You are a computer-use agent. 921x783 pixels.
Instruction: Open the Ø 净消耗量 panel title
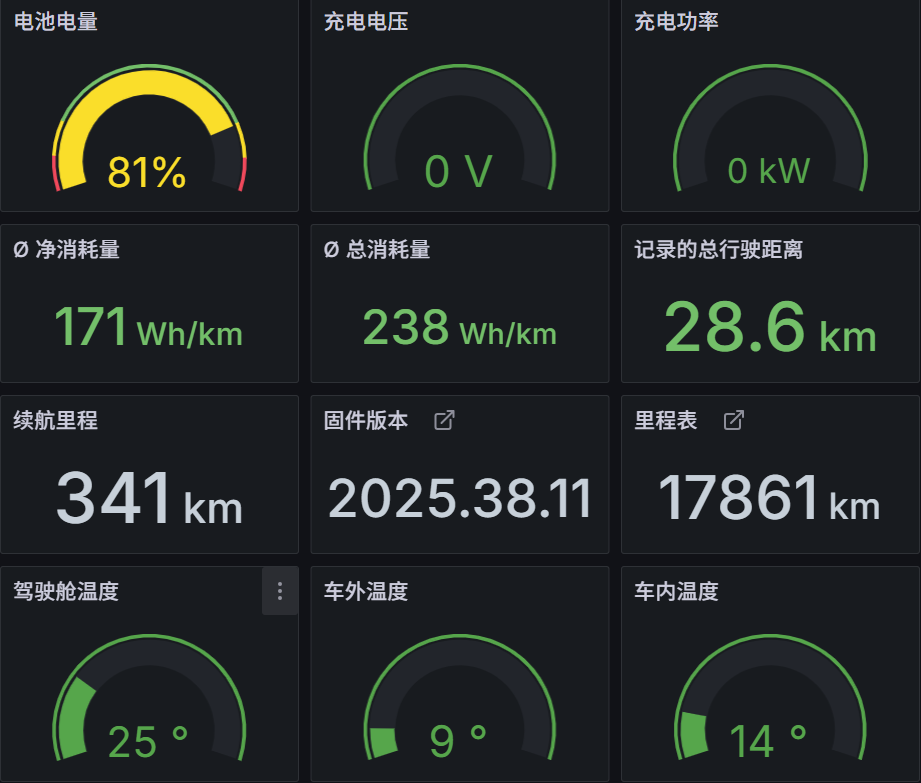67,250
